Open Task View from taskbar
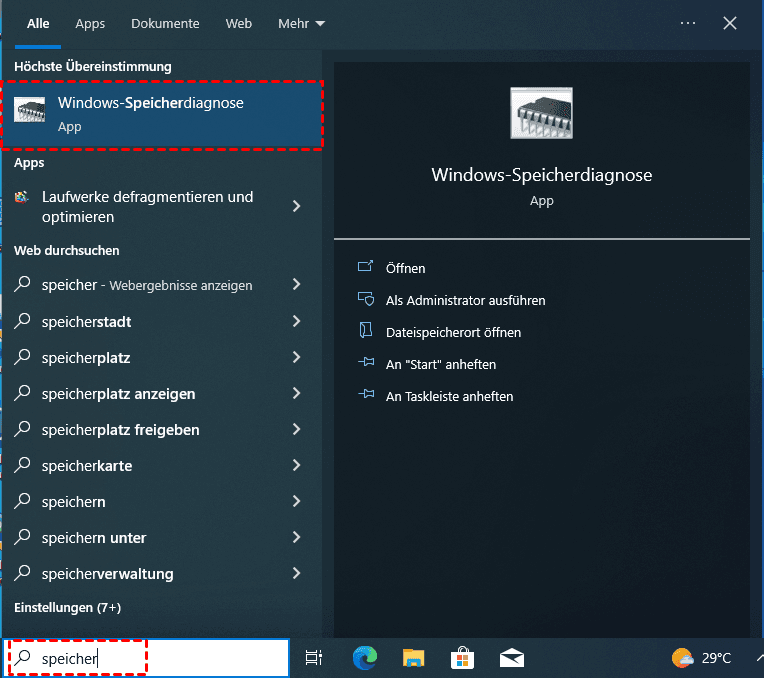 coord(314,658)
